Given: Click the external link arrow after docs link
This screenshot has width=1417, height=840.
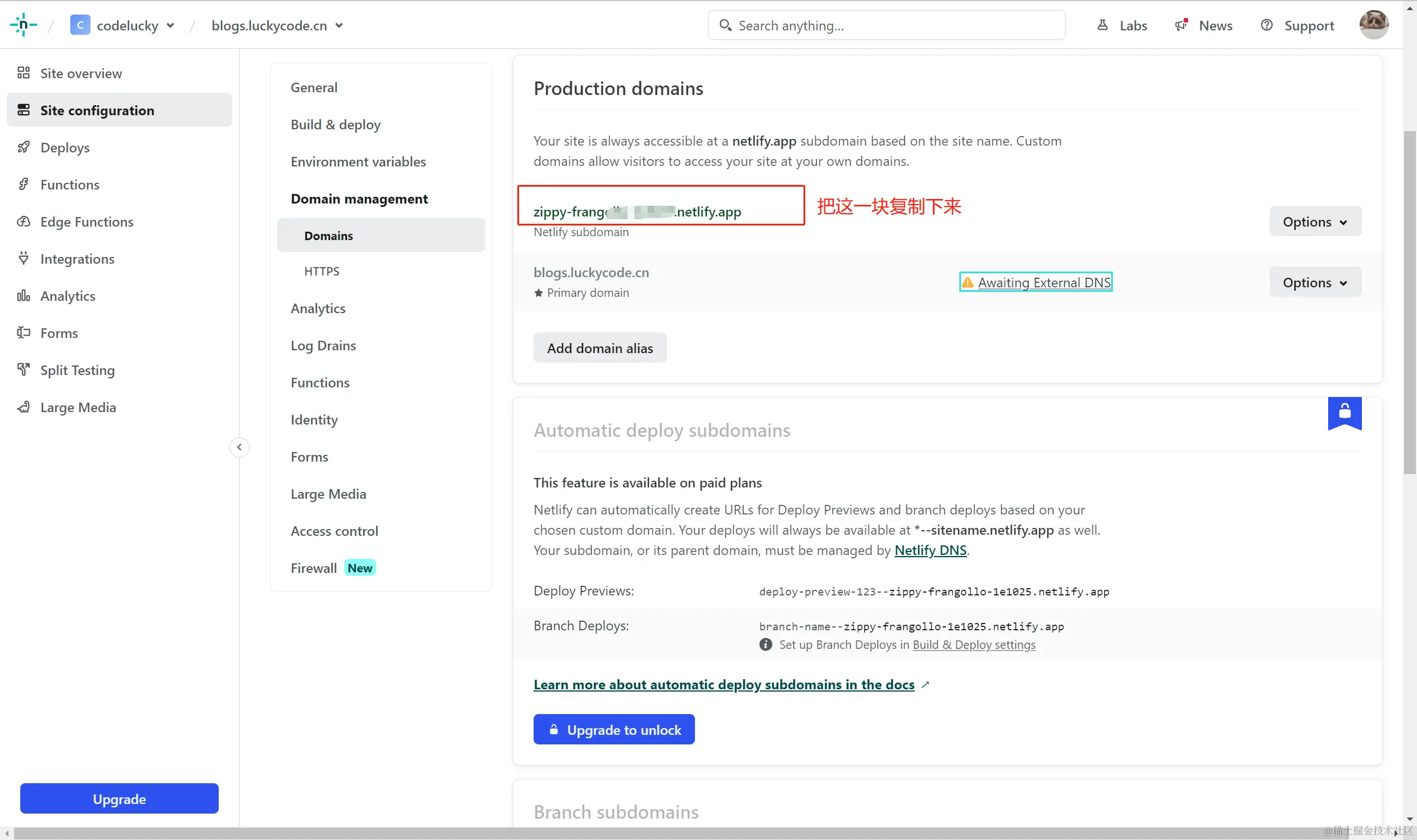Looking at the screenshot, I should pos(925,684).
